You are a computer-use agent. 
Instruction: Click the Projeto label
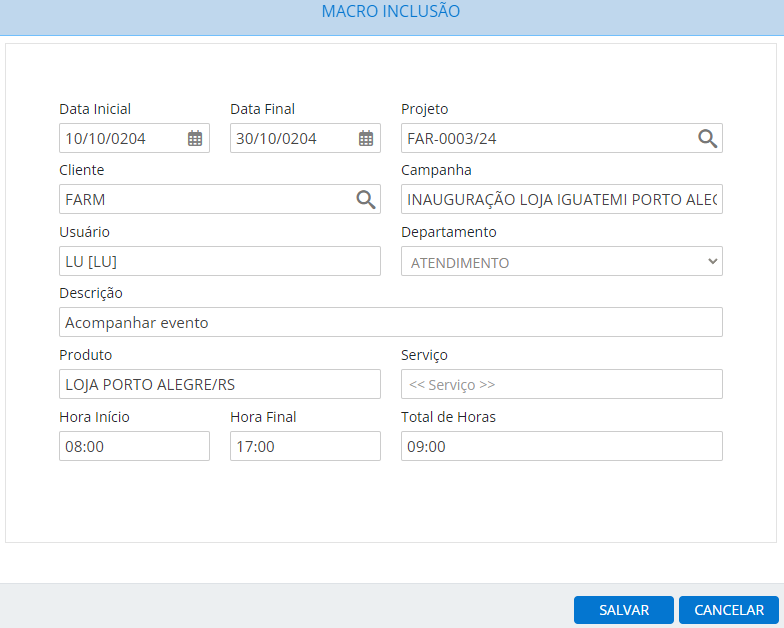click(424, 110)
